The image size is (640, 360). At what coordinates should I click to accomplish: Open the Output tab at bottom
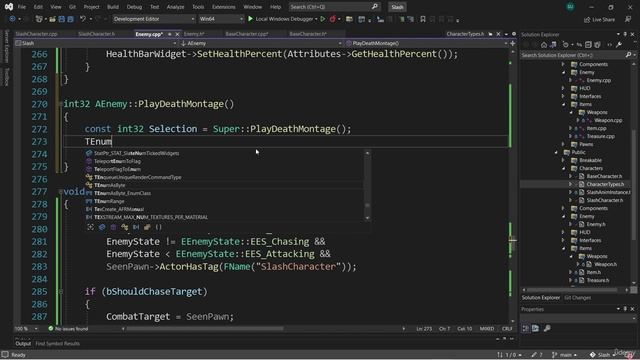point(23,344)
